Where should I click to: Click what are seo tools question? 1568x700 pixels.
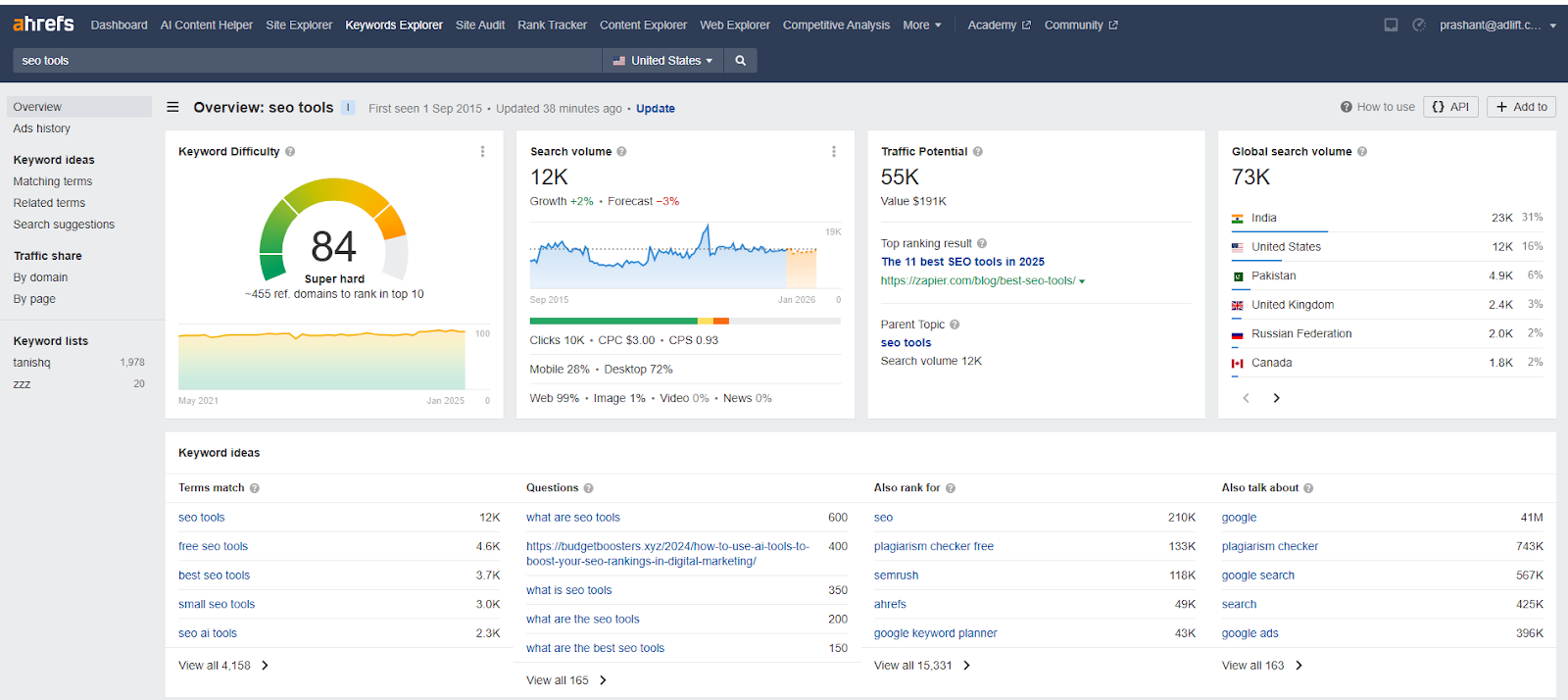point(573,518)
